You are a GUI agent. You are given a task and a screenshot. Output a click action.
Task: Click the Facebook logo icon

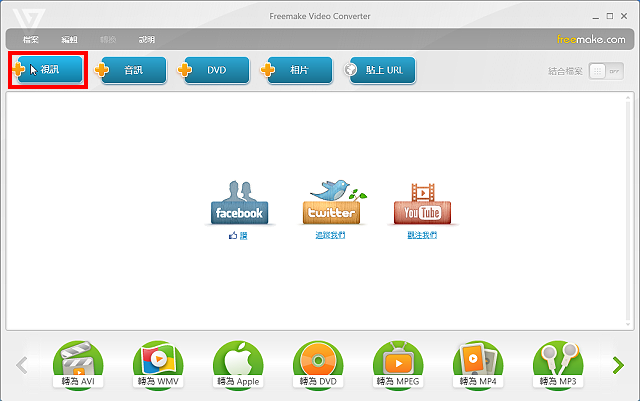(240, 203)
